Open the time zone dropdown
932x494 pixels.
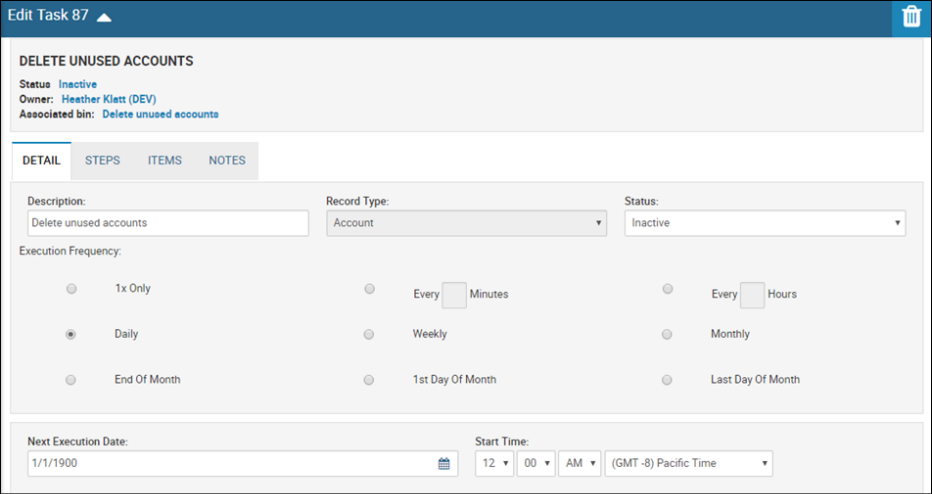689,463
